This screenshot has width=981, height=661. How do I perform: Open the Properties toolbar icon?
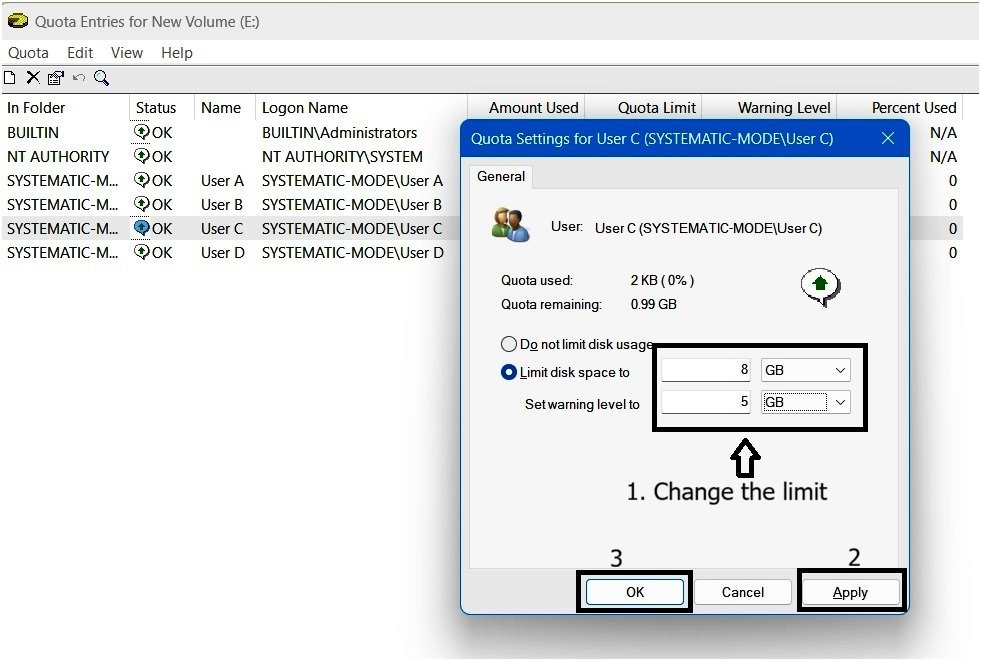[56, 78]
